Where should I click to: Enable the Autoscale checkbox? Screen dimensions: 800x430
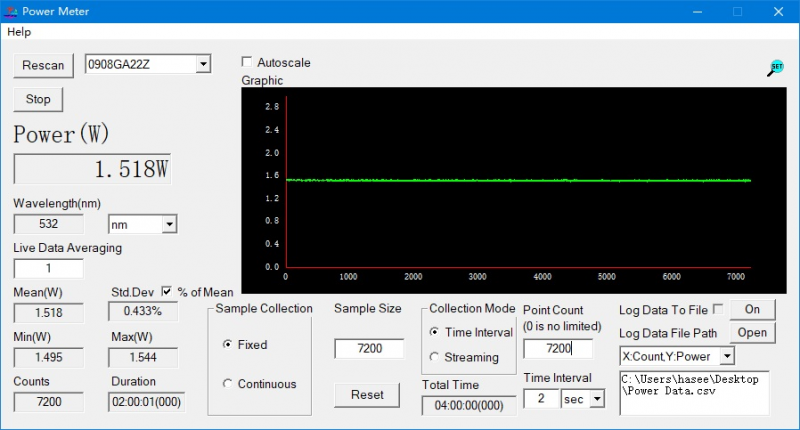248,62
